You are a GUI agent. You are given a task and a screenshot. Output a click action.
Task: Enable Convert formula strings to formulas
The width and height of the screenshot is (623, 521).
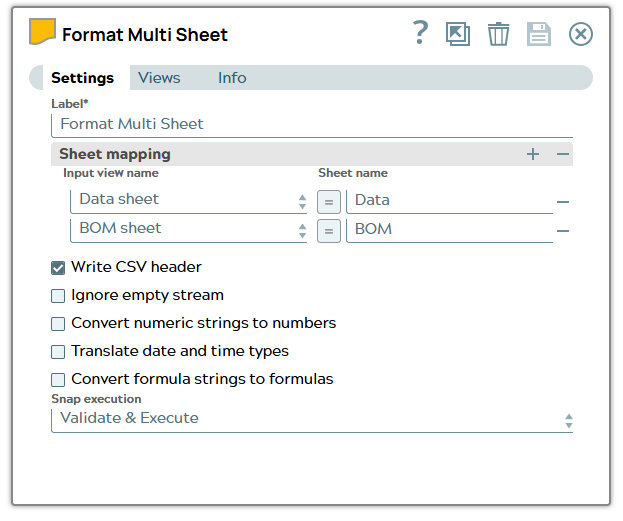point(58,380)
